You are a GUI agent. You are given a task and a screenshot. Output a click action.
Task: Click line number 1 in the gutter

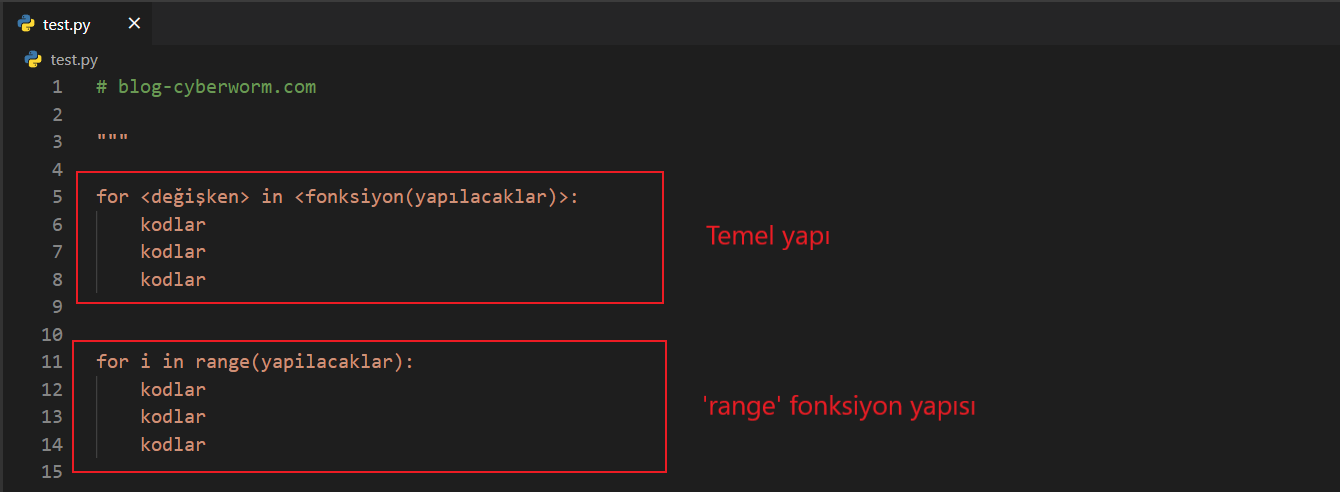[57, 87]
